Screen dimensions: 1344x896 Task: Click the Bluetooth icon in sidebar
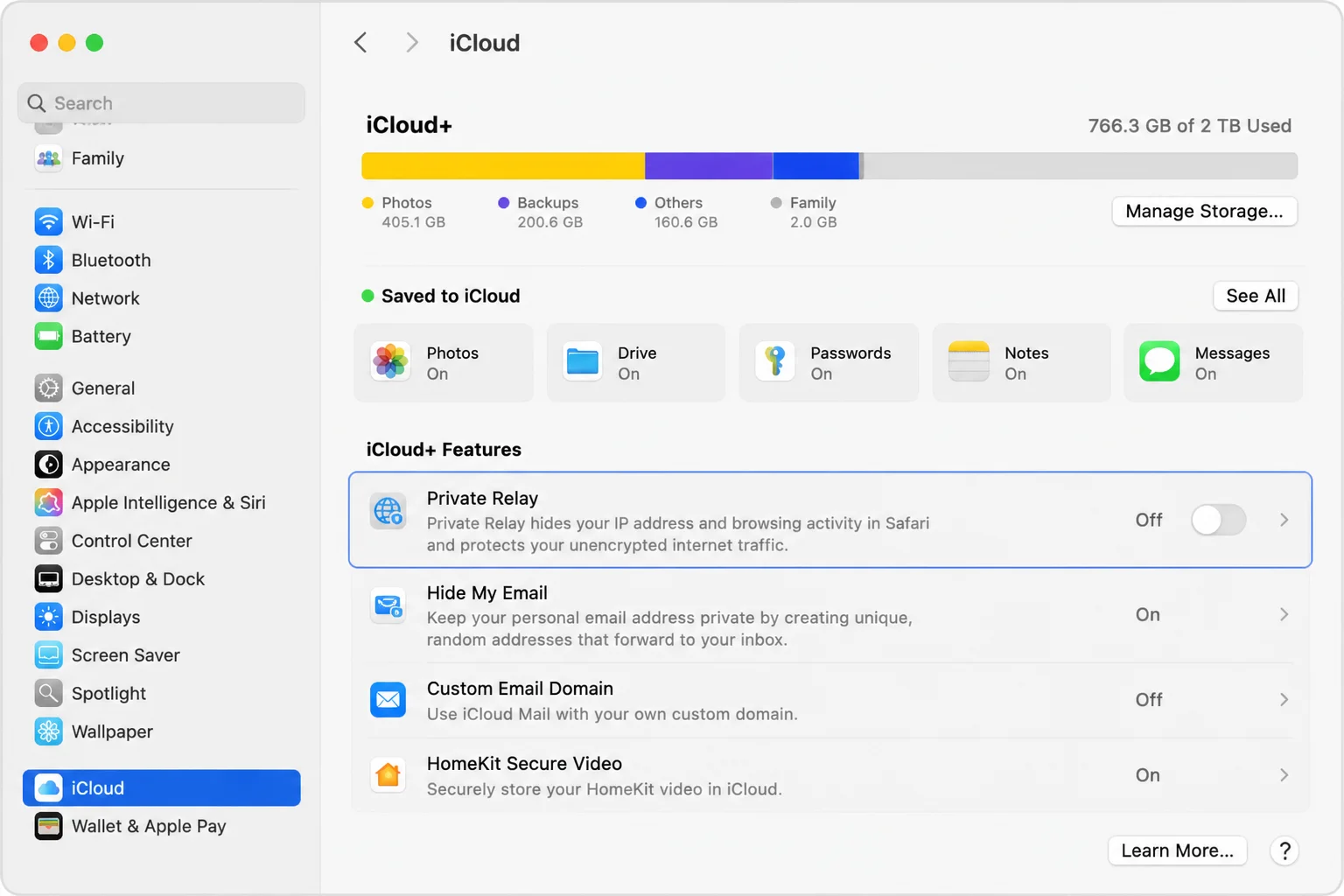point(49,260)
